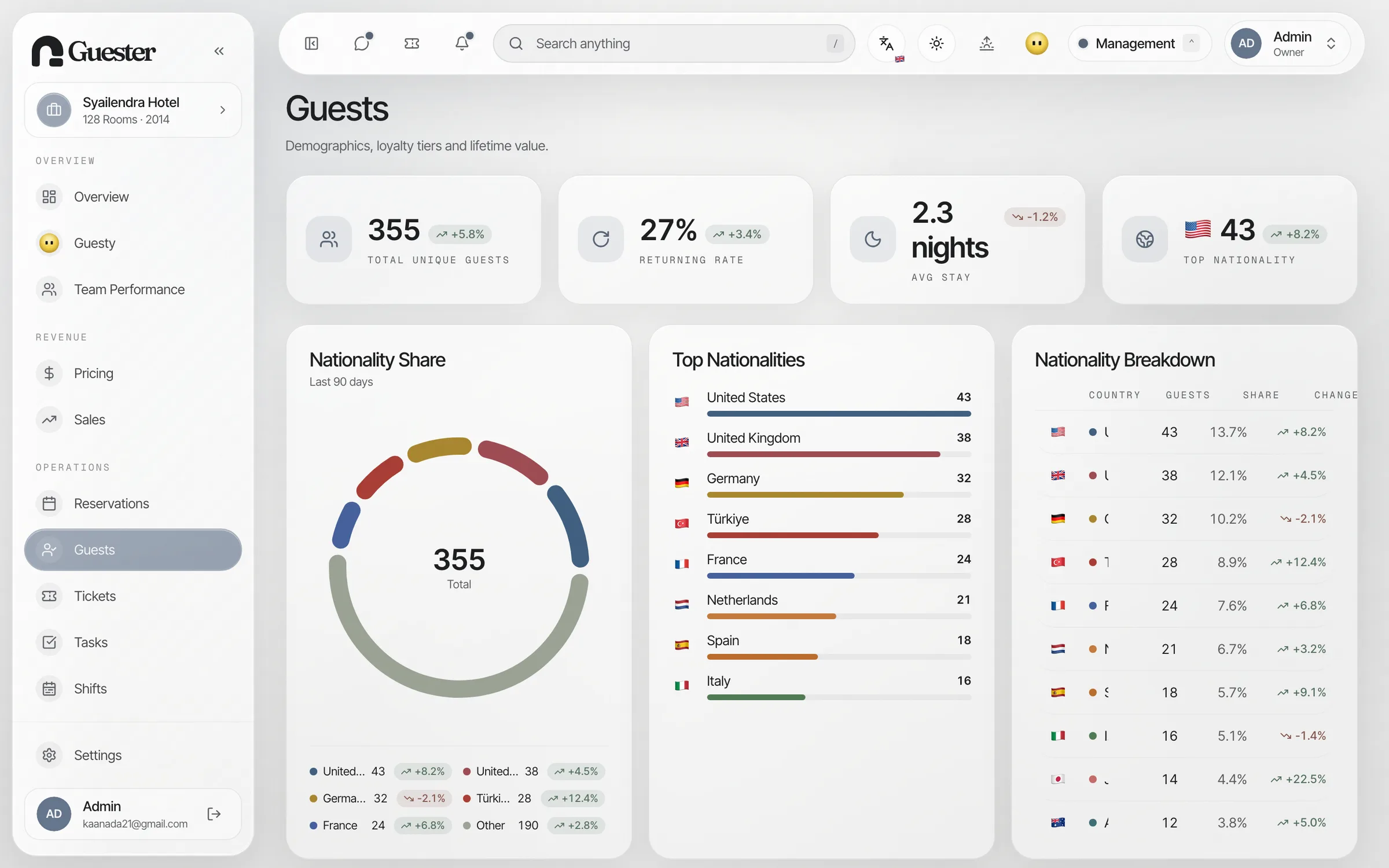Sort by GUESTS column header
This screenshot has height=868, width=1389.
tap(1188, 395)
